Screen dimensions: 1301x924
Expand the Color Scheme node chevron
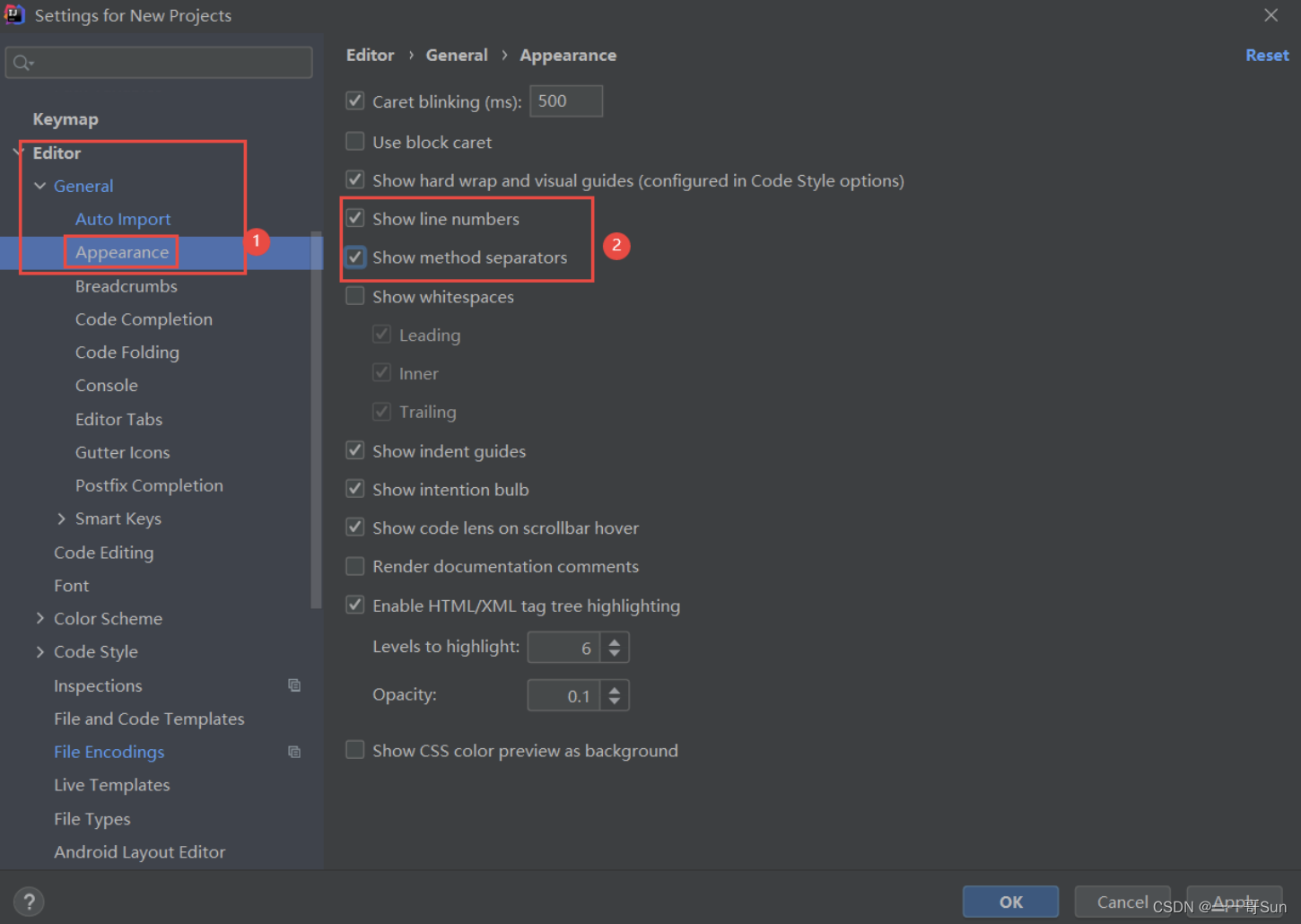click(x=39, y=618)
